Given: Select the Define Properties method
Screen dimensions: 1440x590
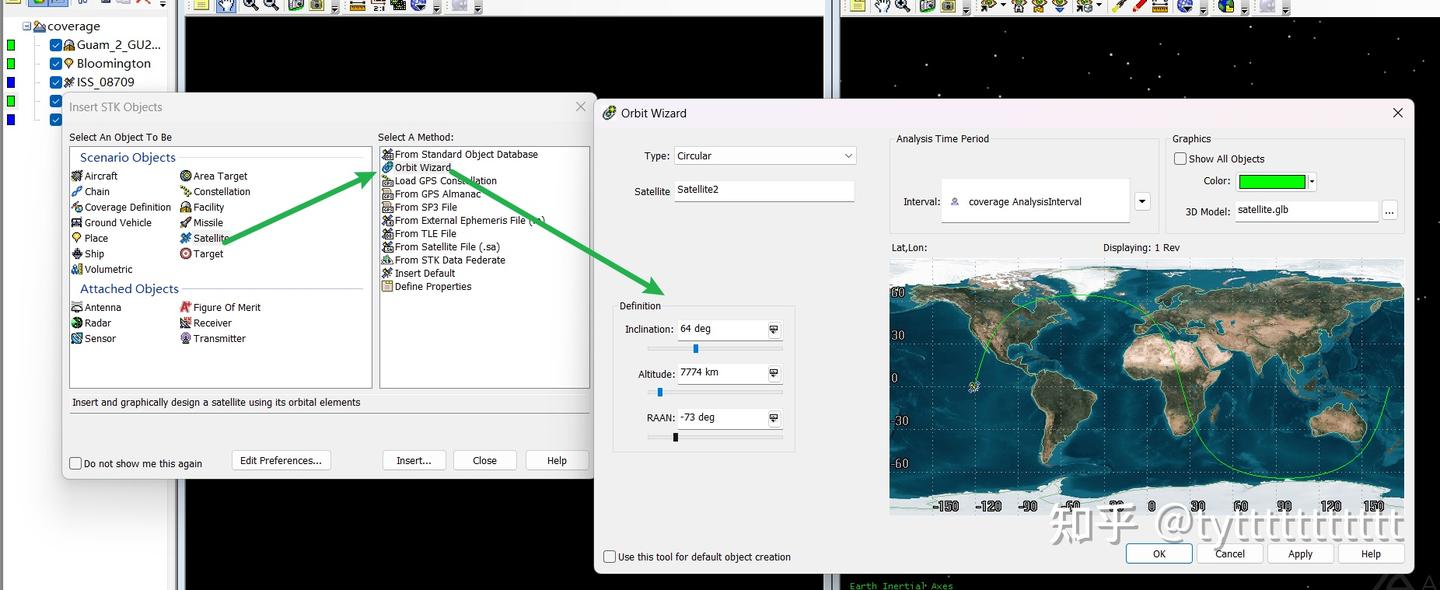Looking at the screenshot, I should pyautogui.click(x=426, y=287).
